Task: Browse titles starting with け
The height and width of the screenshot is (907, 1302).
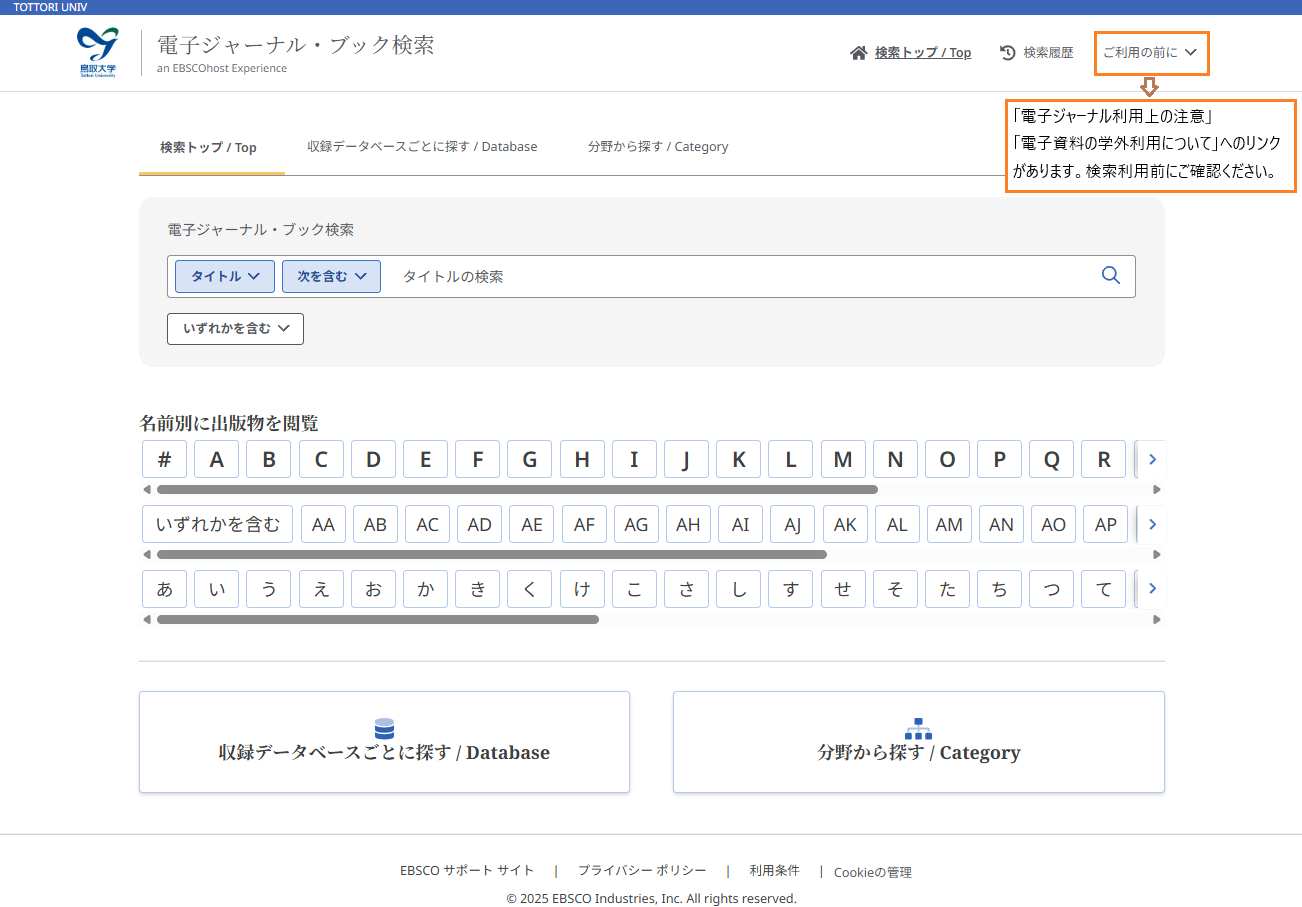Action: coord(582,589)
